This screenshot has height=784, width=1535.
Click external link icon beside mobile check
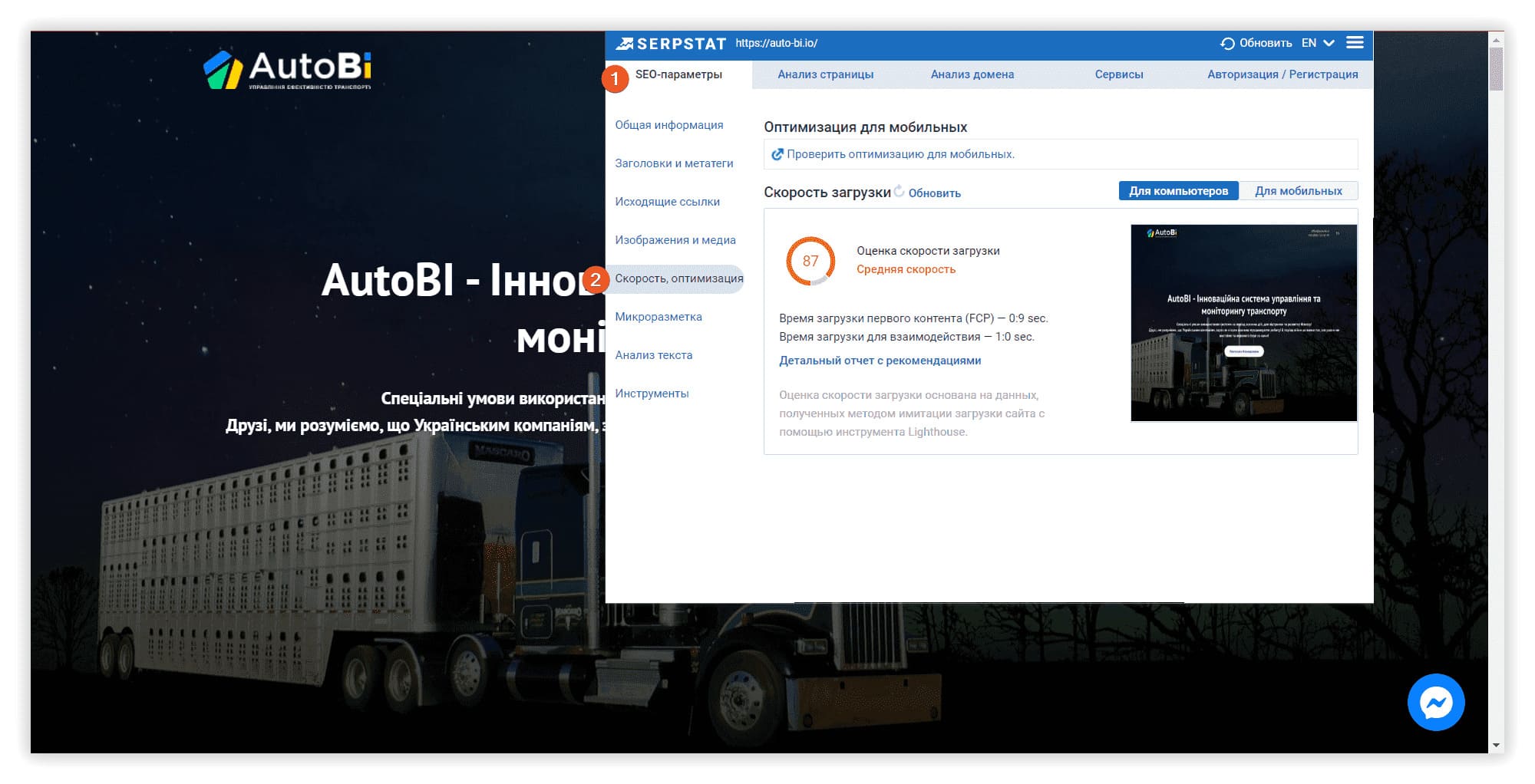[777, 154]
